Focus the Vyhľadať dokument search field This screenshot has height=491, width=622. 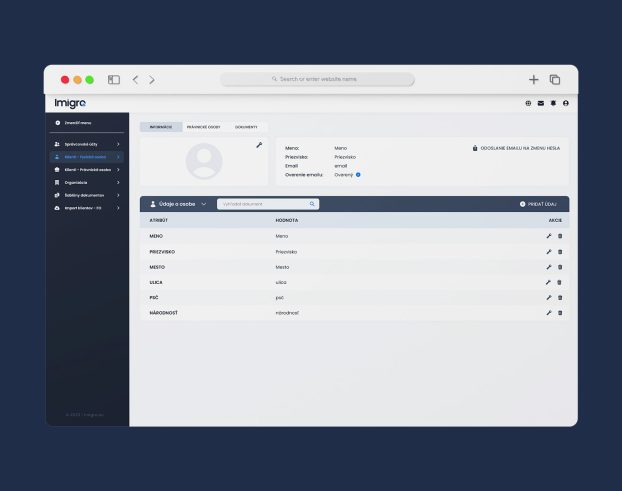click(268, 204)
